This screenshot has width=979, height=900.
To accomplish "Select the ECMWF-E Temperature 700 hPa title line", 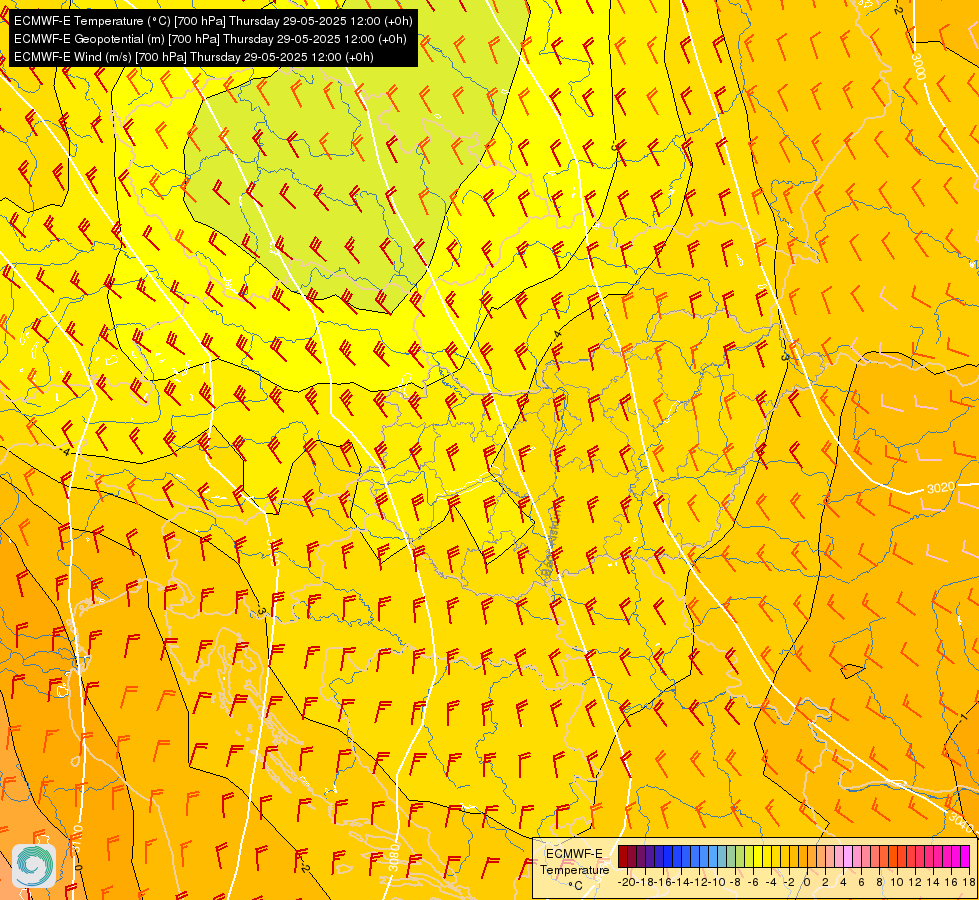I will [x=213, y=21].
